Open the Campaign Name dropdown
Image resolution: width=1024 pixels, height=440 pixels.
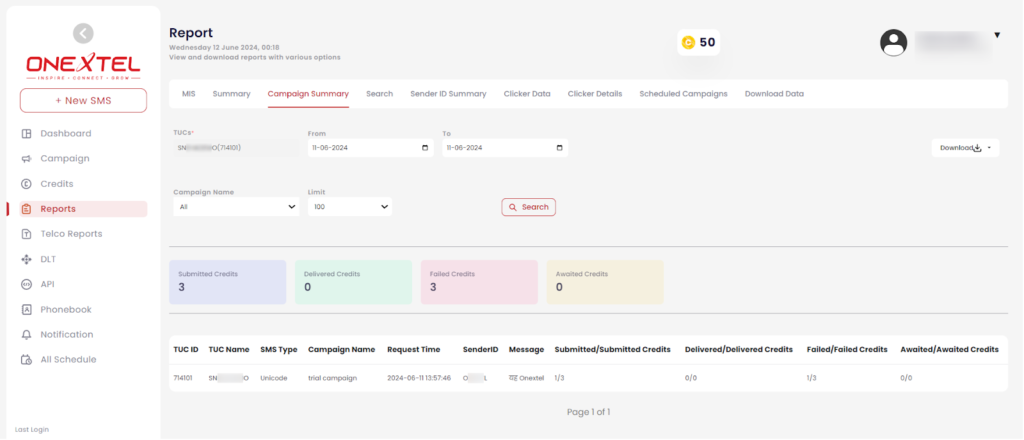(236, 207)
